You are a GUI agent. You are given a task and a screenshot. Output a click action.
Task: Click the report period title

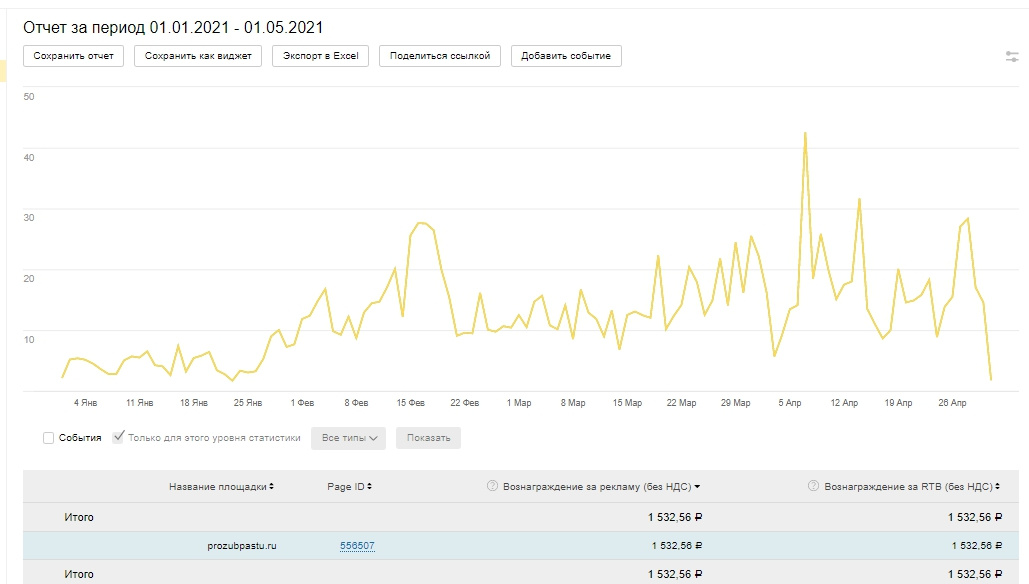[x=173, y=28]
